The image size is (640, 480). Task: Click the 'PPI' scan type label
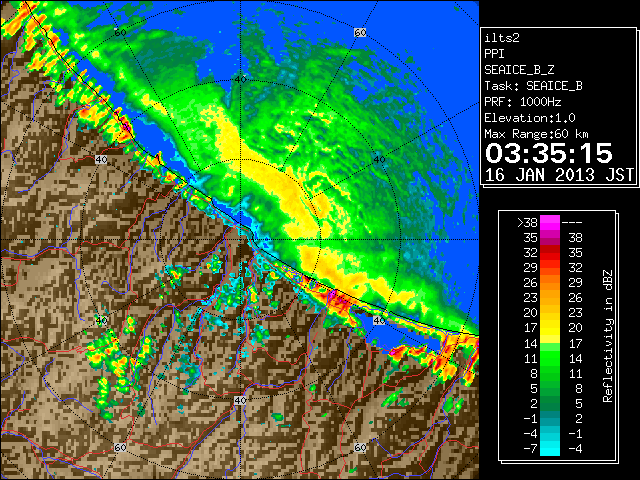(x=494, y=54)
